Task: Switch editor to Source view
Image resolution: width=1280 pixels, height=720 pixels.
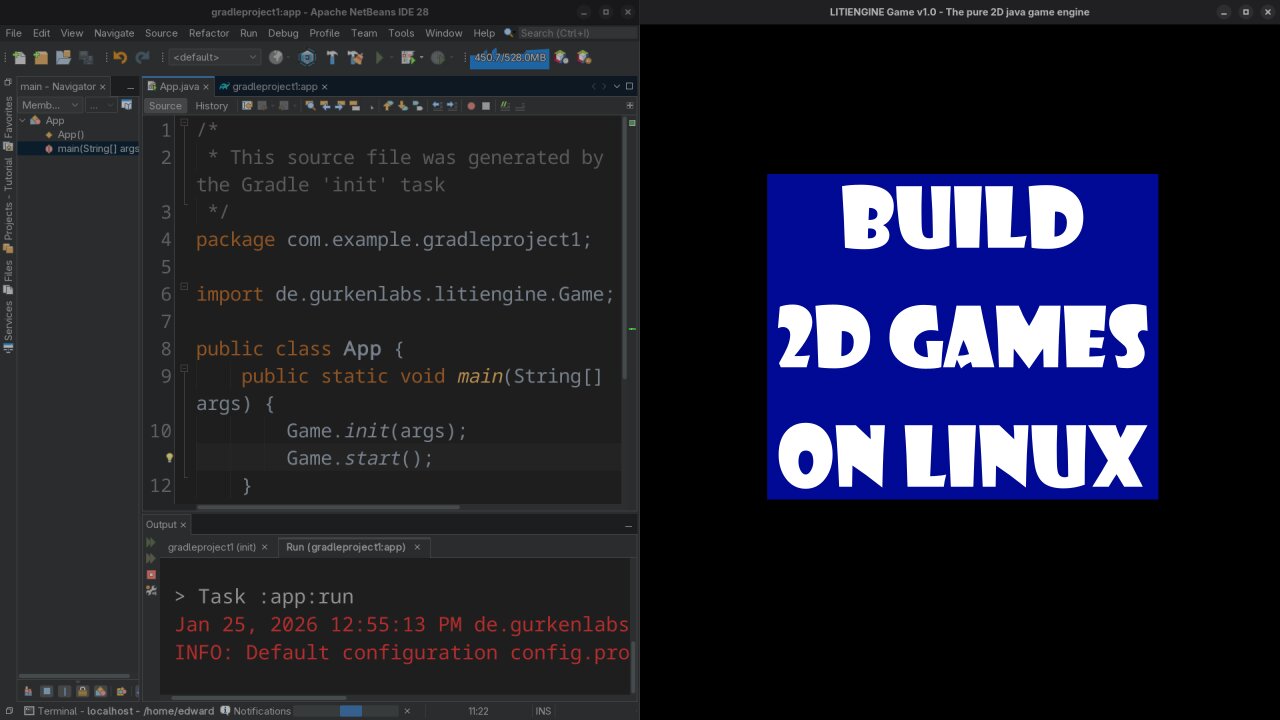Action: 165,105
